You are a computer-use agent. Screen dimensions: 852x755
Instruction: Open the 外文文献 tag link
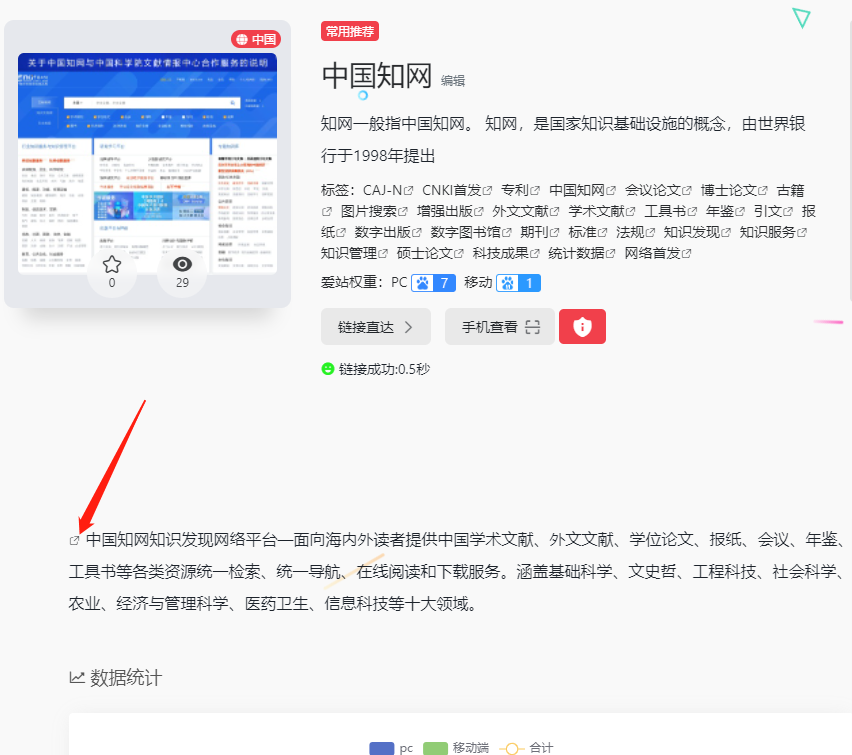[x=525, y=211]
